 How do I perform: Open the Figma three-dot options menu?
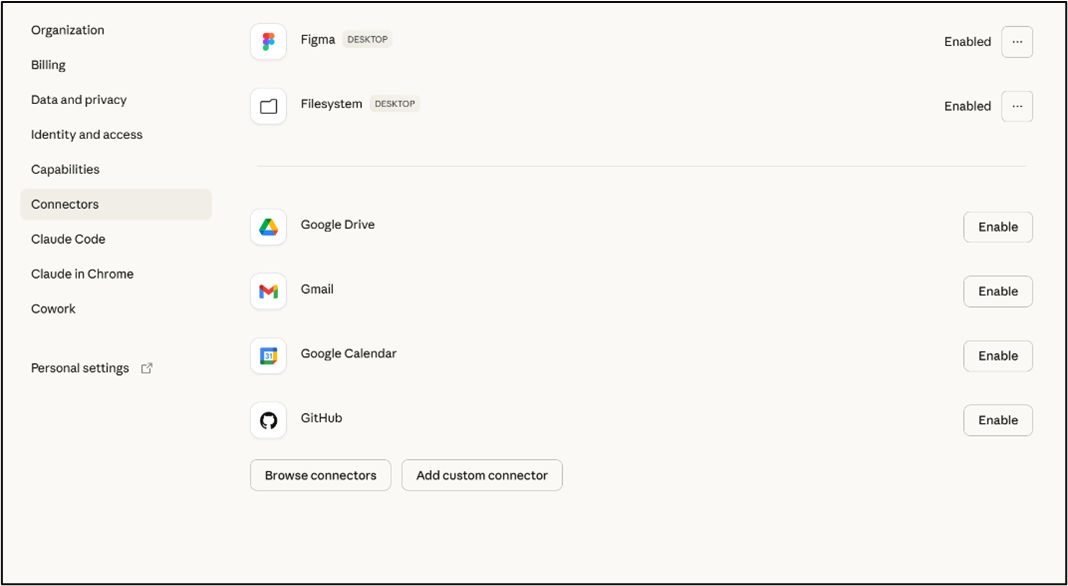[x=1017, y=42]
